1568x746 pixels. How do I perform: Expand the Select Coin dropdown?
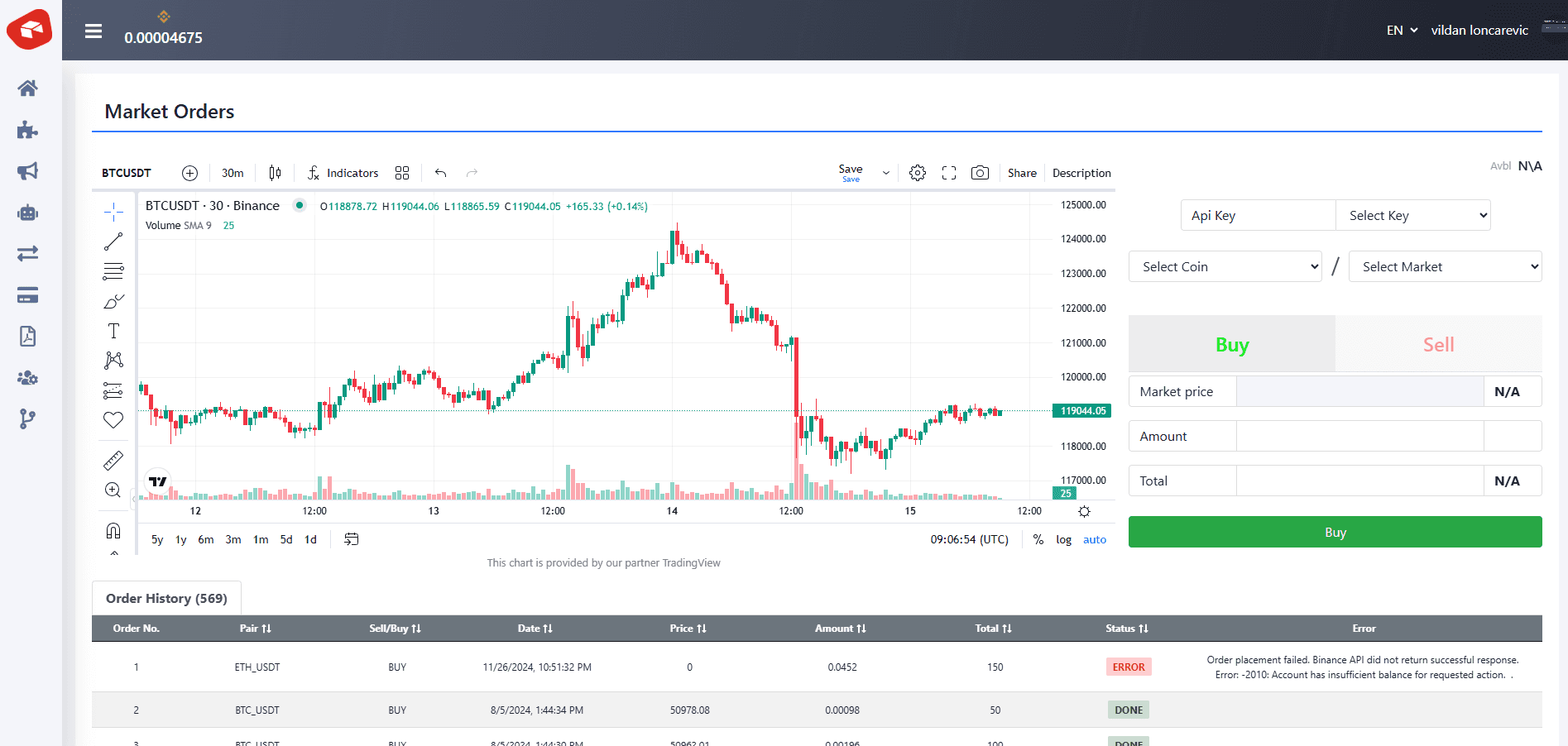[x=1225, y=266]
